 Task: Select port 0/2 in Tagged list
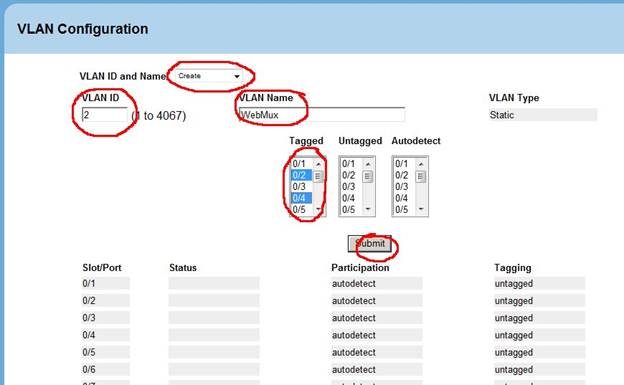click(301, 175)
